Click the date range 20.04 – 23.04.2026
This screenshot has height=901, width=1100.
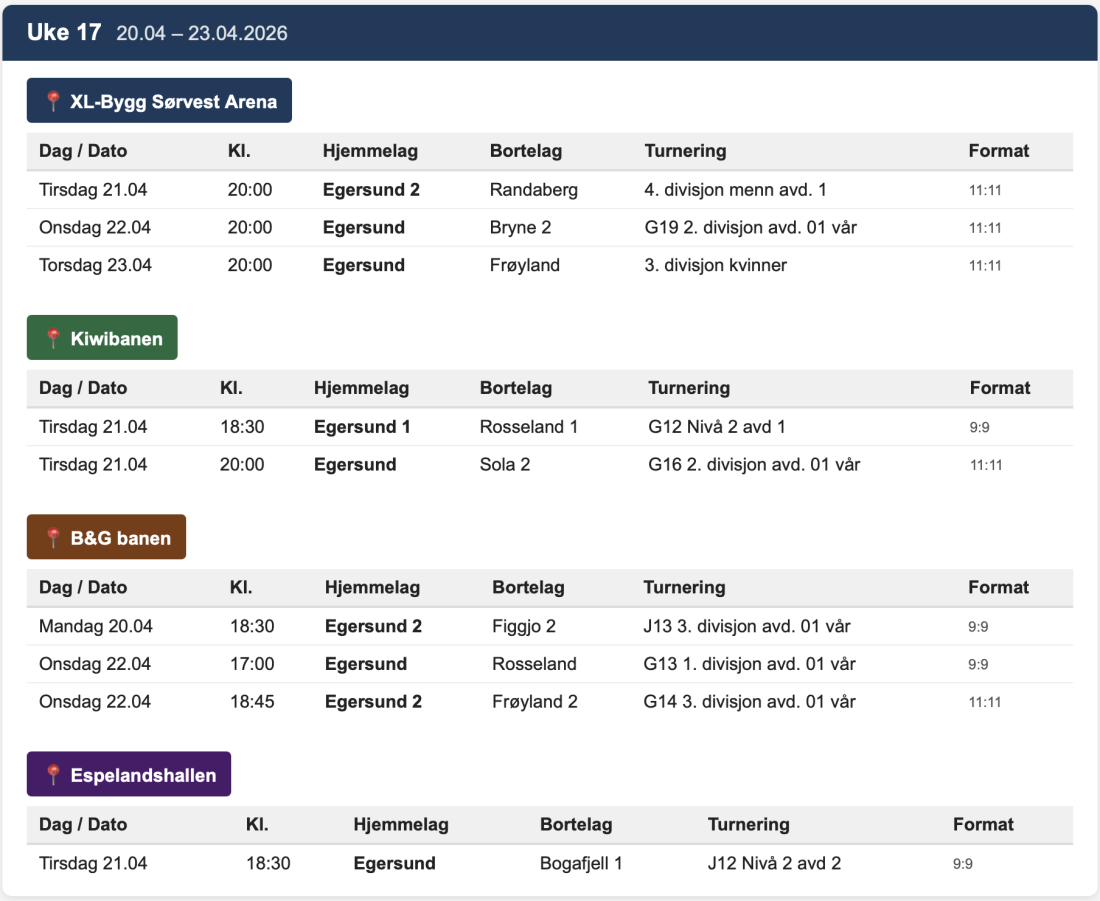click(202, 33)
